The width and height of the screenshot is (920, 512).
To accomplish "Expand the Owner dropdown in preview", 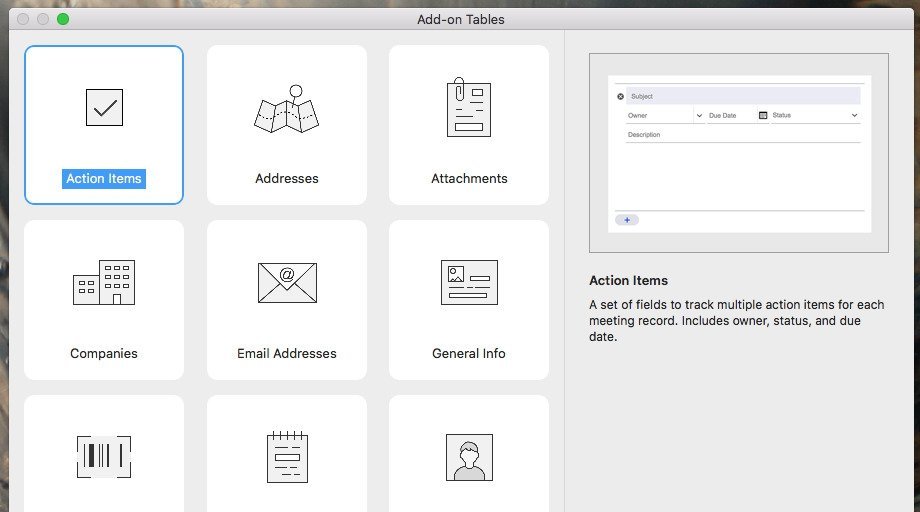I will click(698, 116).
